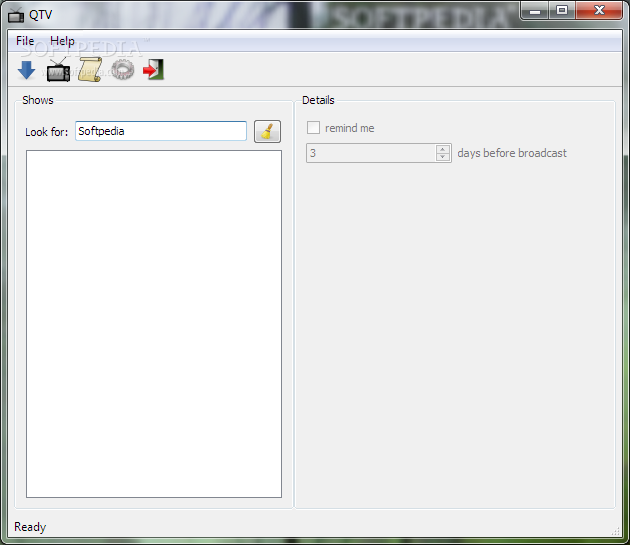Click the parchment scroll toolbar icon
Screen dimensions: 630x545
tap(90, 70)
